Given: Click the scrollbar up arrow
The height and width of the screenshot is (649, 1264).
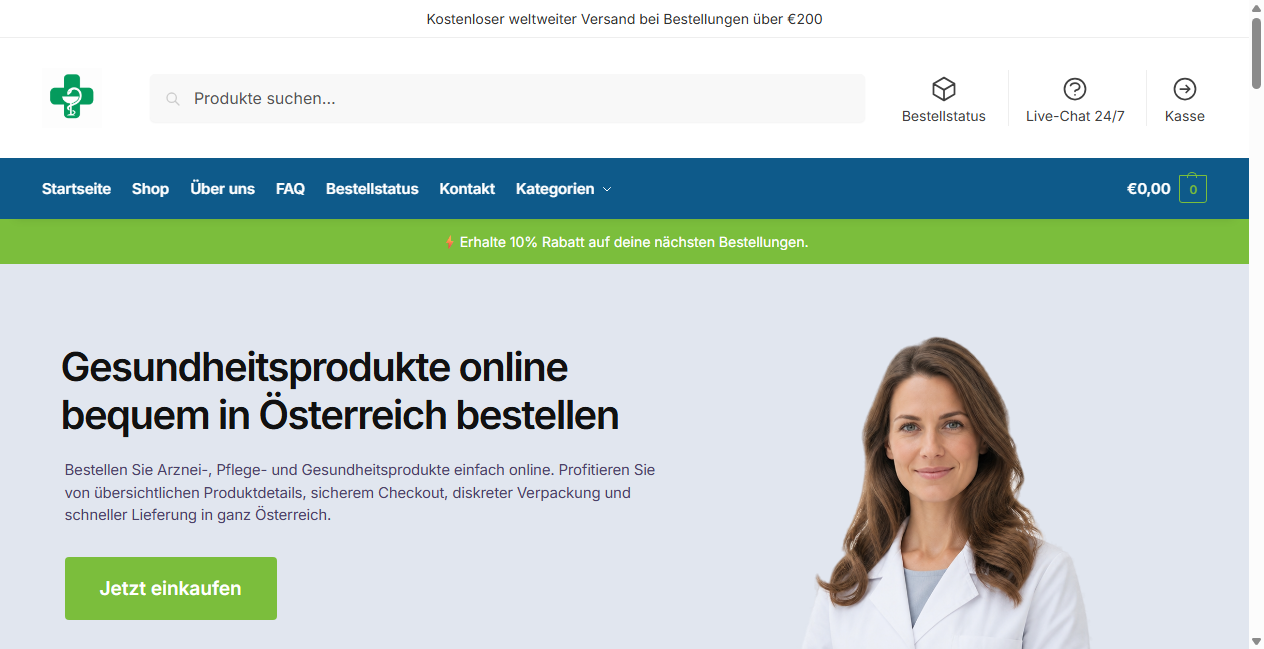Looking at the screenshot, I should point(1256,8).
